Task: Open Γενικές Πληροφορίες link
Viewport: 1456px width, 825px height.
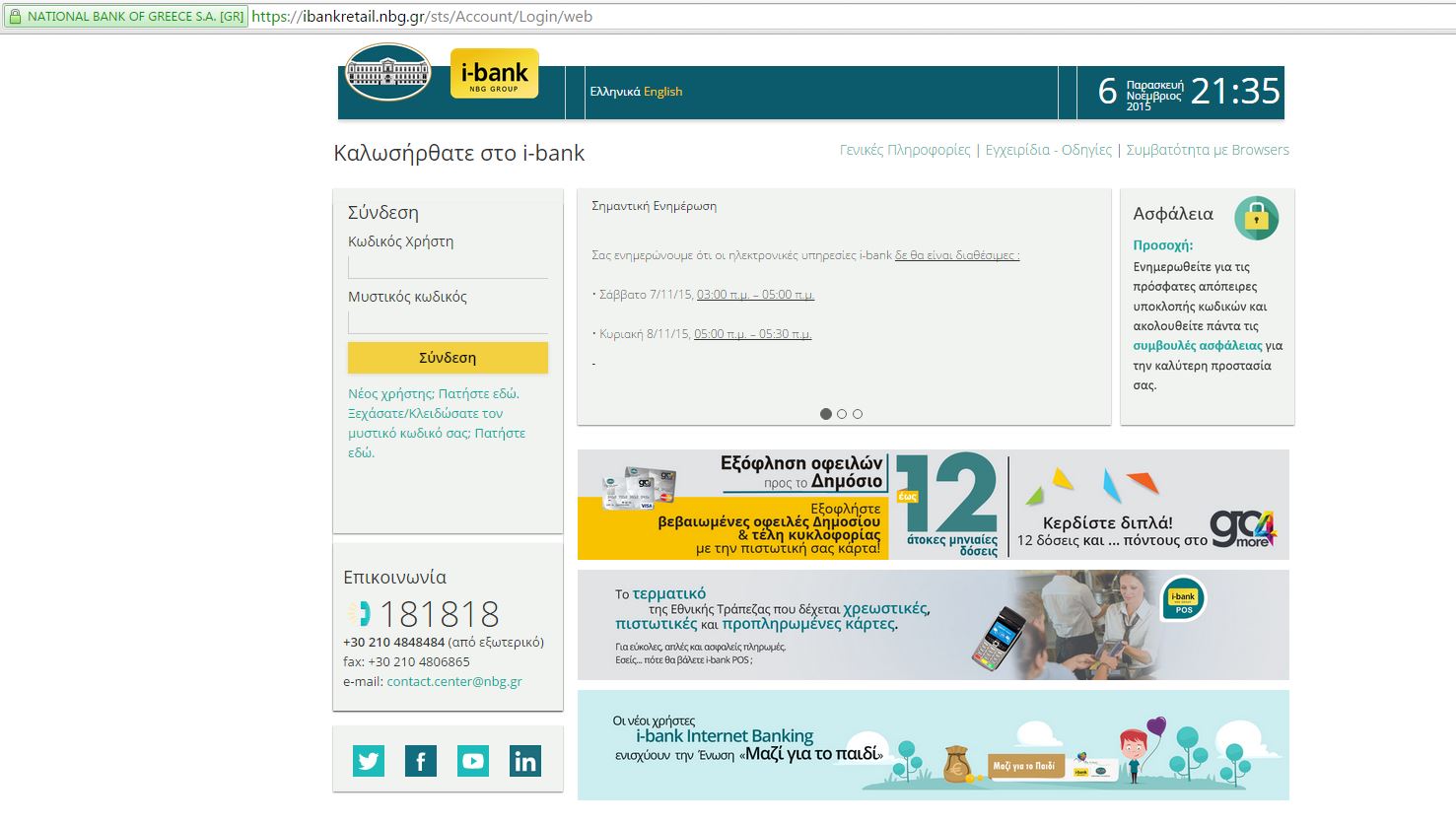Action: (905, 150)
